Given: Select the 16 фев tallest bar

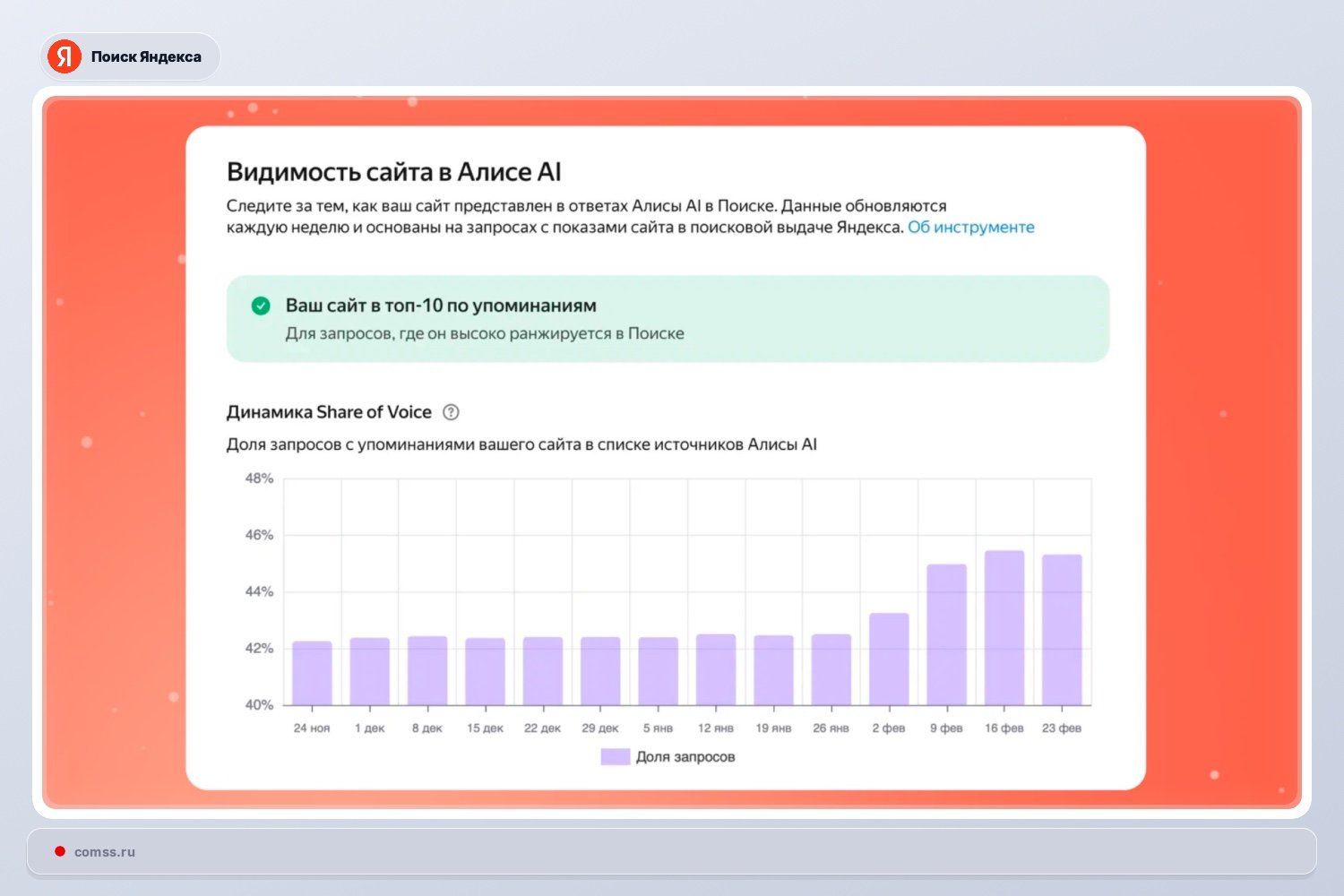Looking at the screenshot, I should tap(1004, 628).
